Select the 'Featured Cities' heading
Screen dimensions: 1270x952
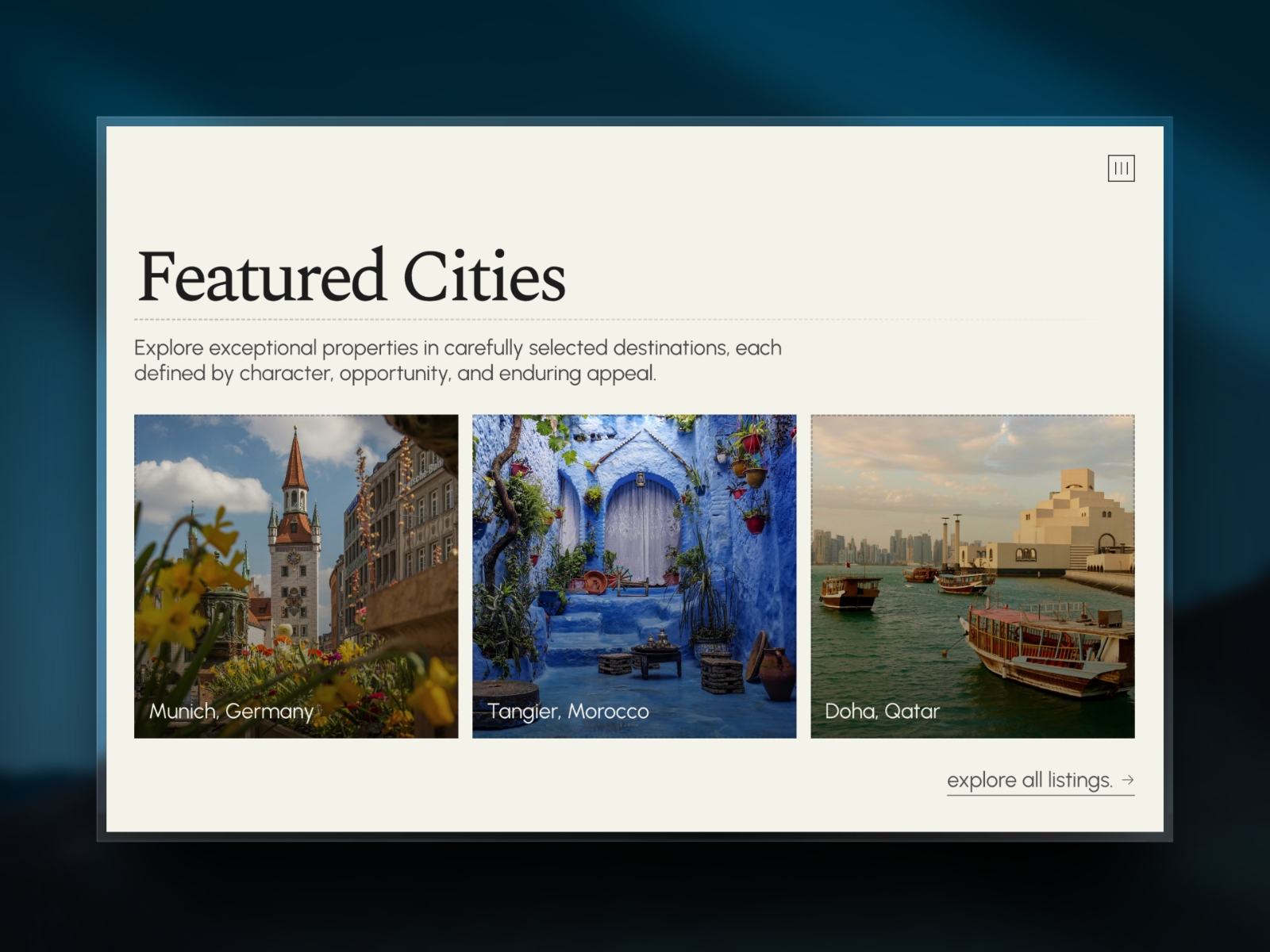pos(352,276)
